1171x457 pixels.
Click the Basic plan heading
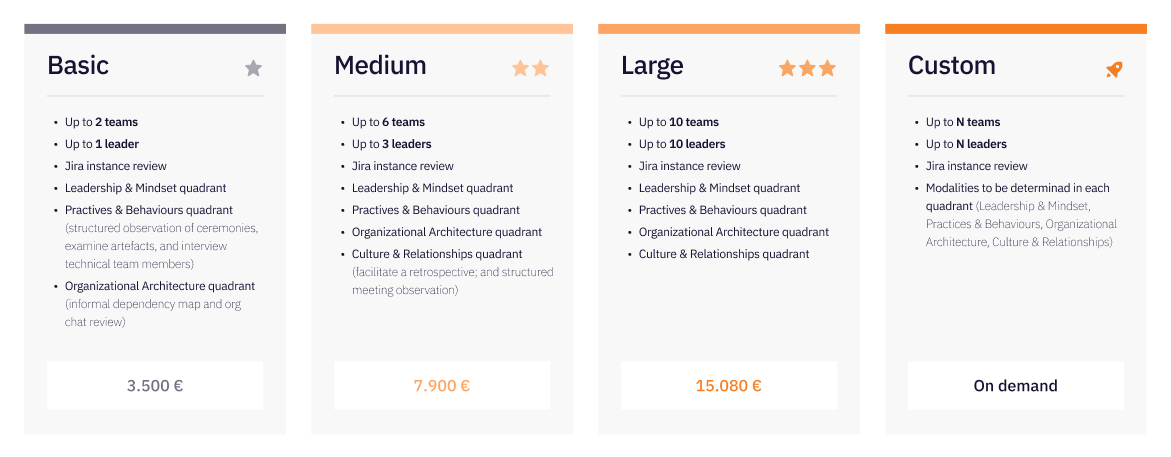[x=78, y=65]
